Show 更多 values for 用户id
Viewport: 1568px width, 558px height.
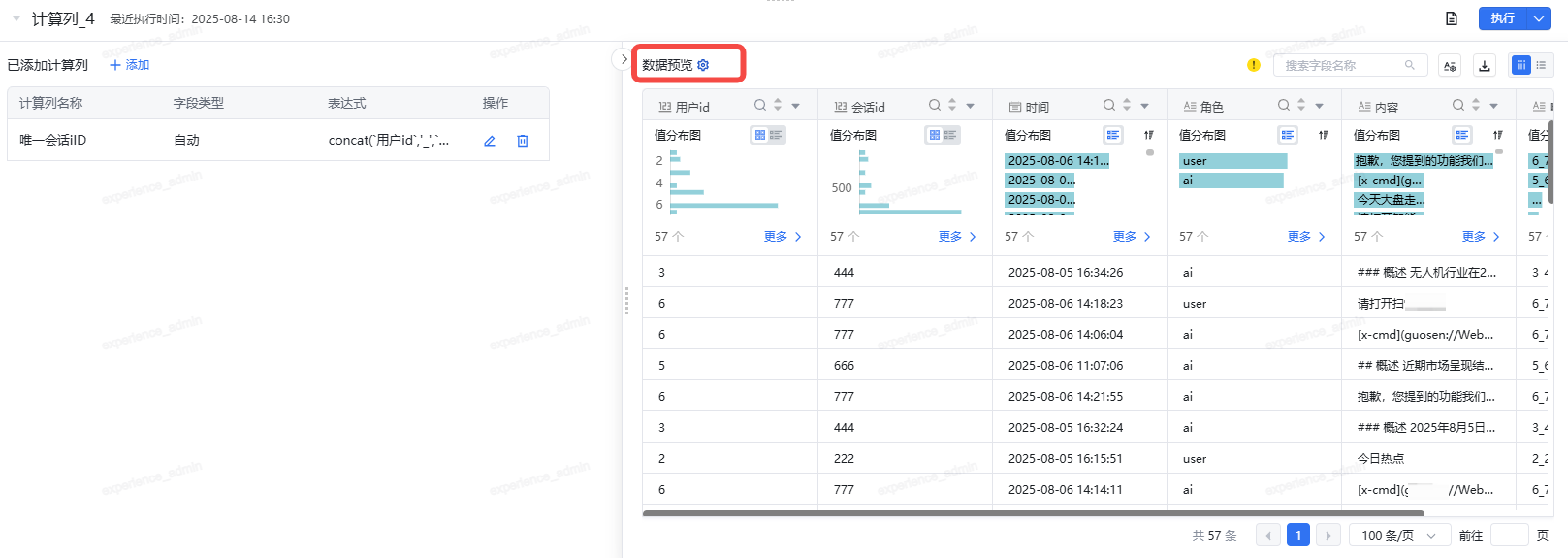[783, 237]
